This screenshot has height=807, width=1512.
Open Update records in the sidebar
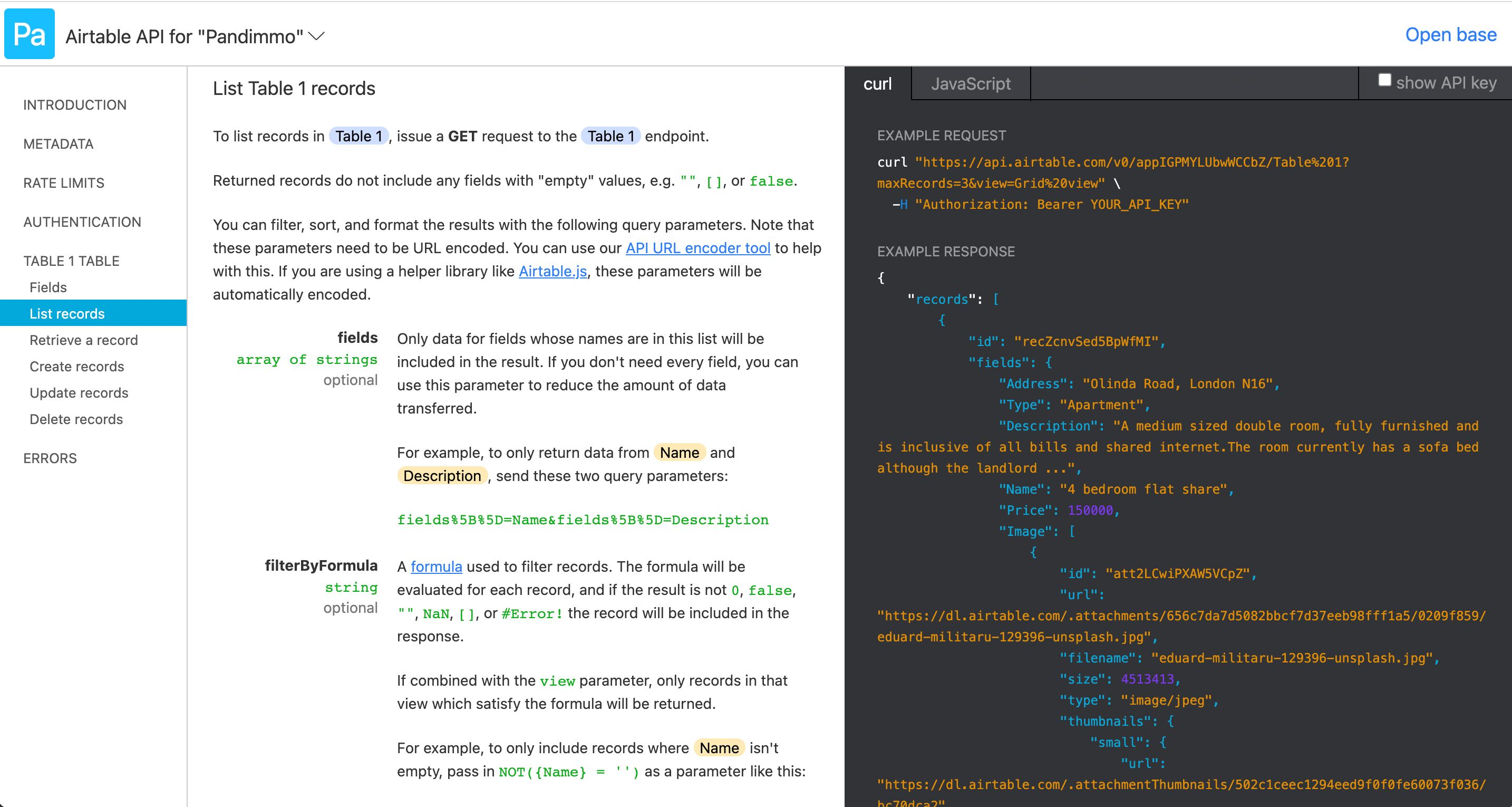(x=78, y=393)
